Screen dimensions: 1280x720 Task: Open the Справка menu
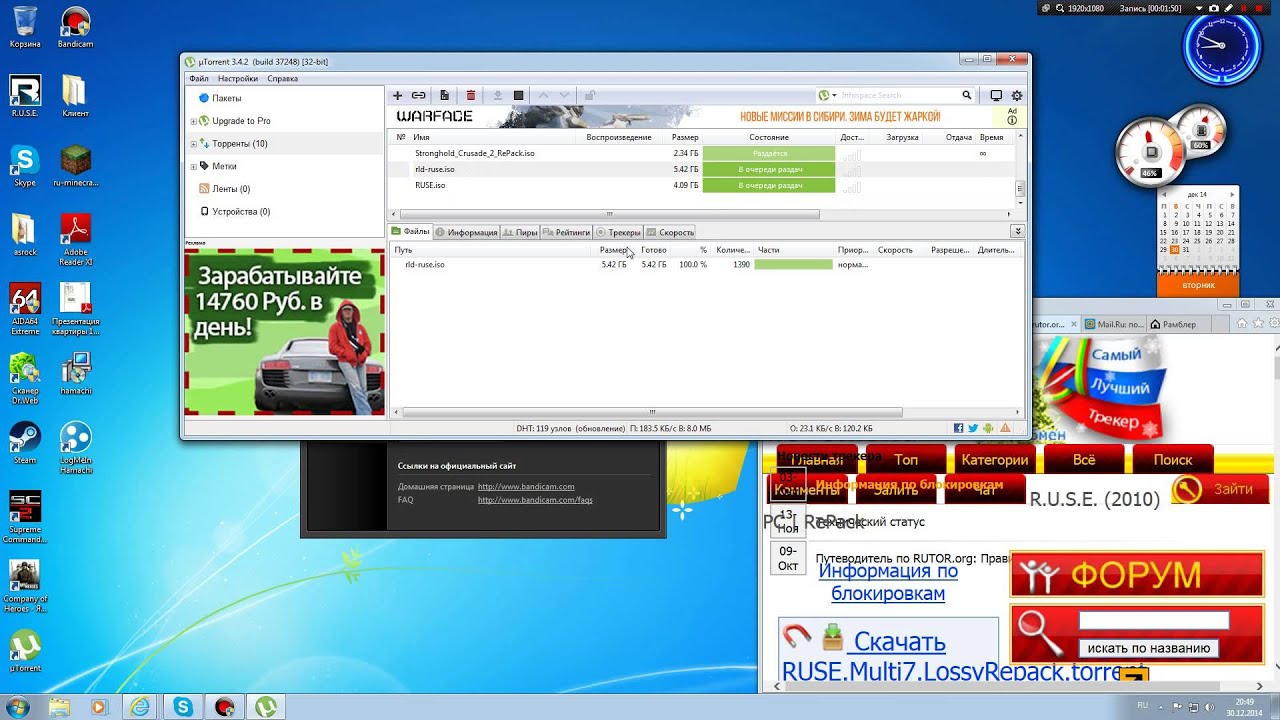[x=283, y=78]
